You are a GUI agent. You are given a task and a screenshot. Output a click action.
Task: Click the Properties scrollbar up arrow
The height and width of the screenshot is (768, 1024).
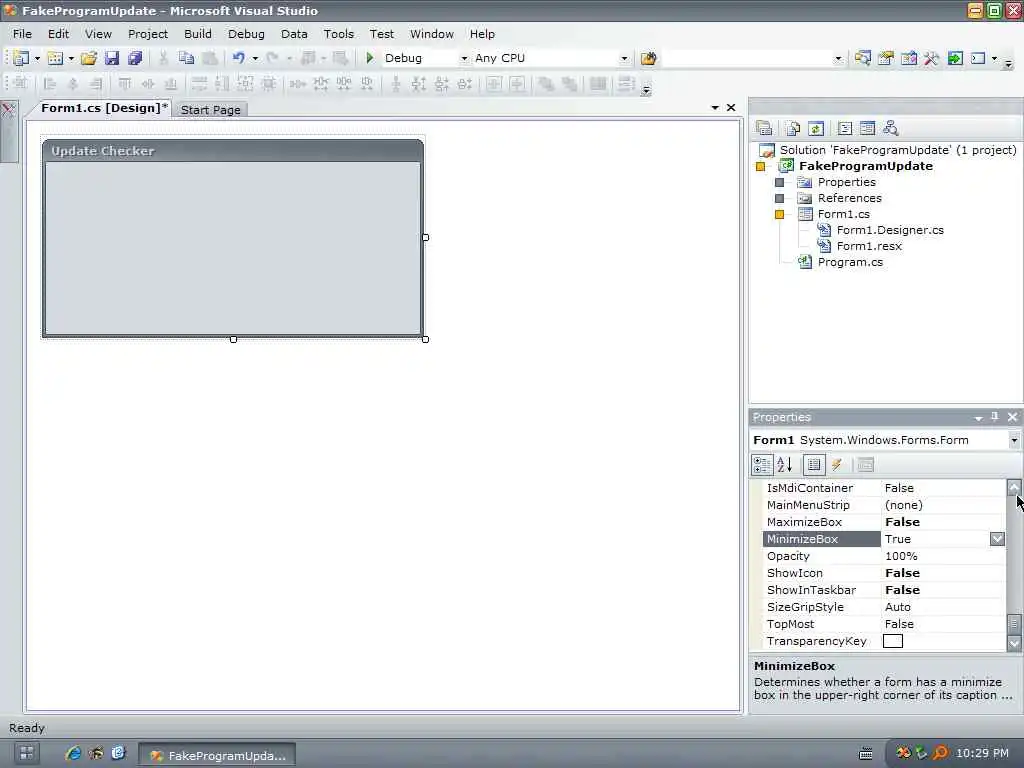click(x=1014, y=487)
